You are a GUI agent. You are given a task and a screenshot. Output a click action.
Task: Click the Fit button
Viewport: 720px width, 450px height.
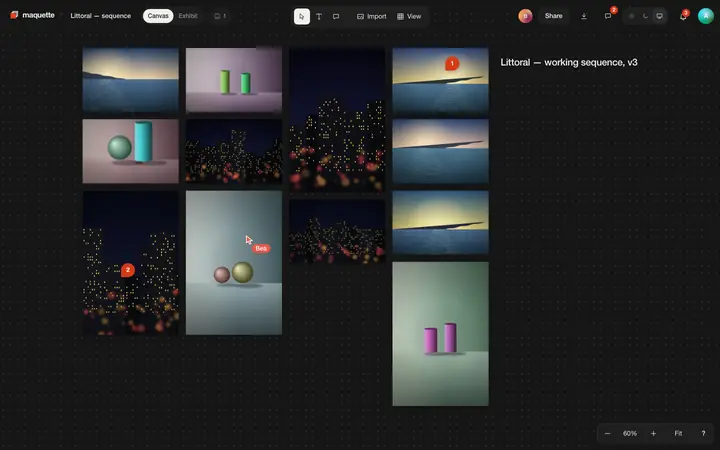coord(678,433)
